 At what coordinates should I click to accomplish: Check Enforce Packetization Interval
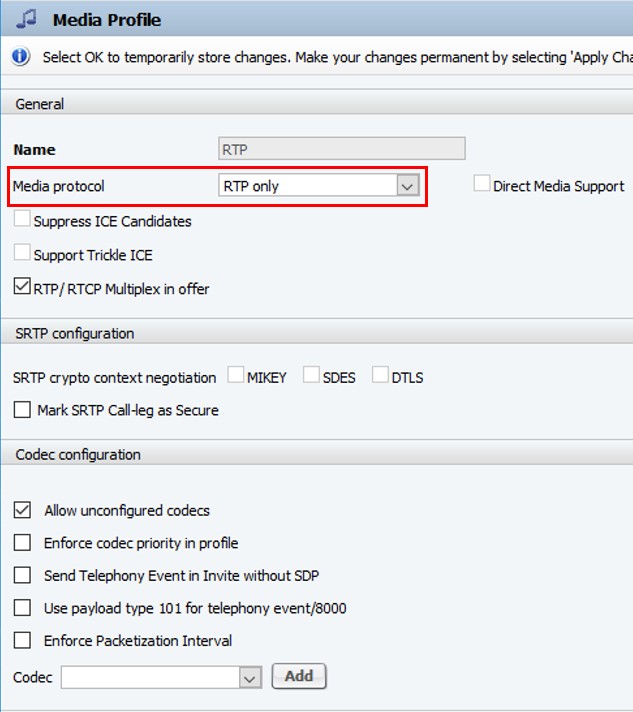(22, 640)
